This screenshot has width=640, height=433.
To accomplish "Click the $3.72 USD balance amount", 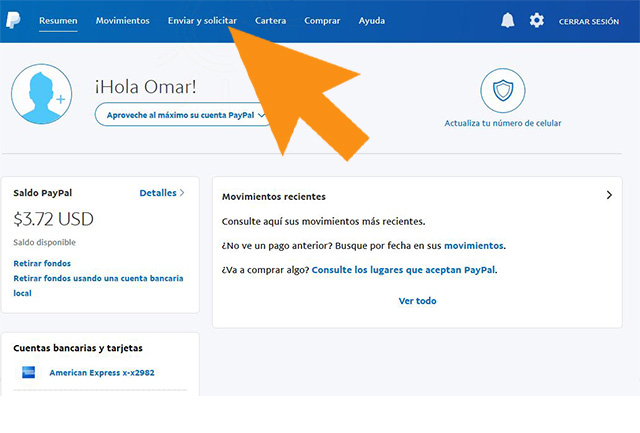I will [x=53, y=219].
